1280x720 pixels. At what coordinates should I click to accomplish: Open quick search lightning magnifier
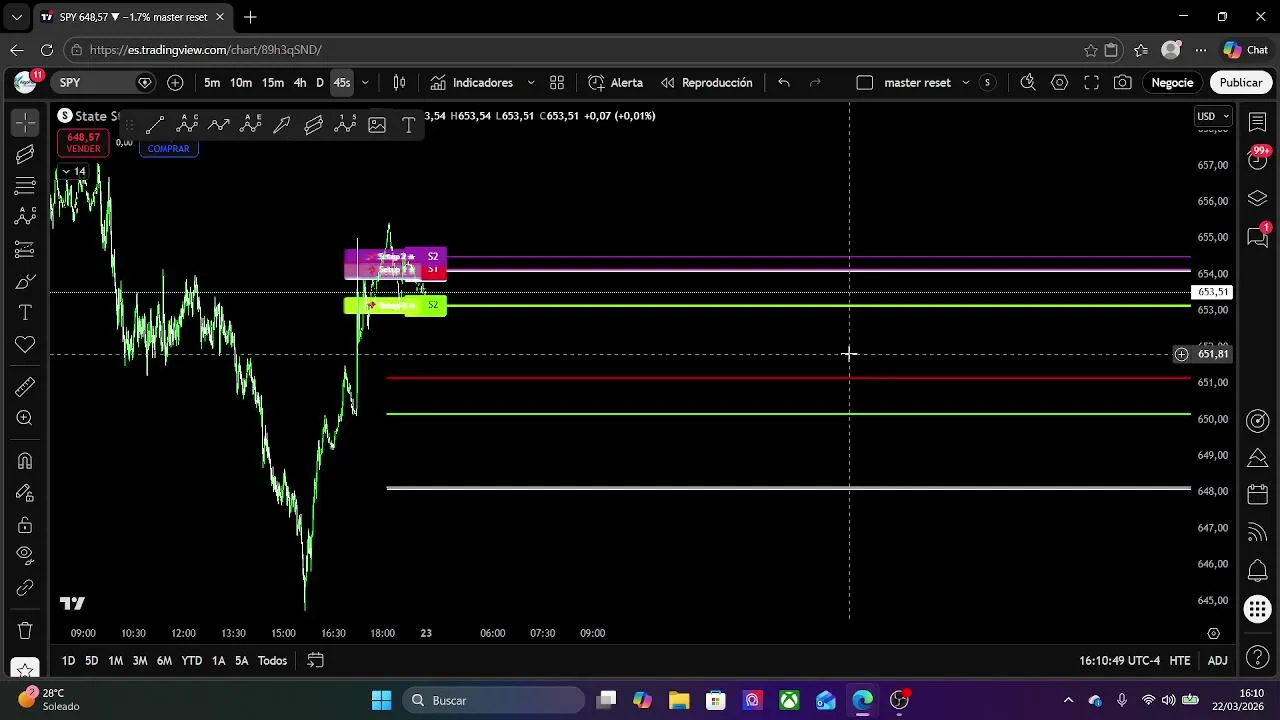coord(1027,83)
